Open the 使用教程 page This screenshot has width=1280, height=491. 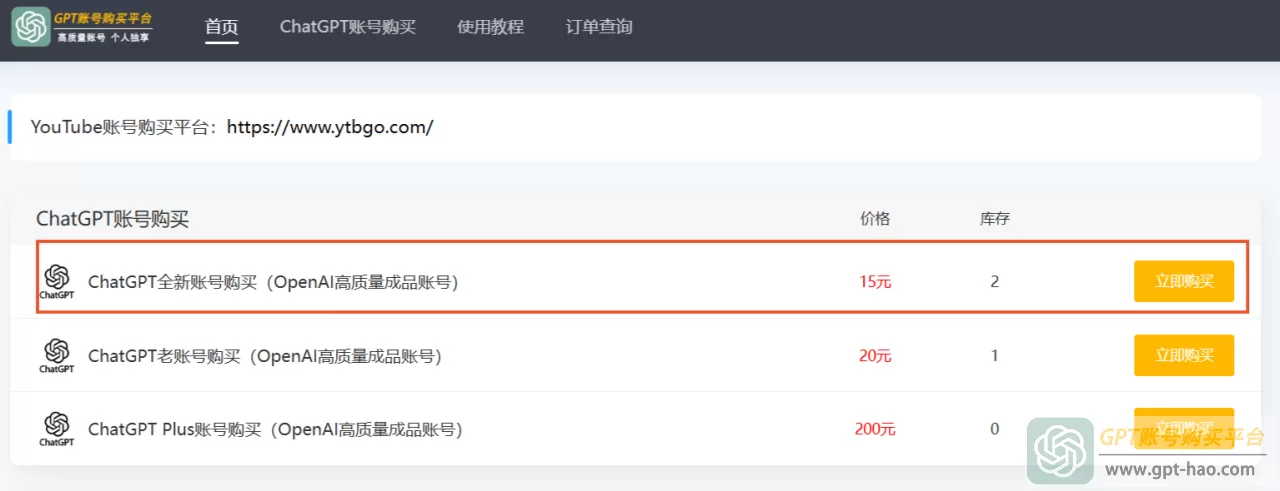(490, 27)
